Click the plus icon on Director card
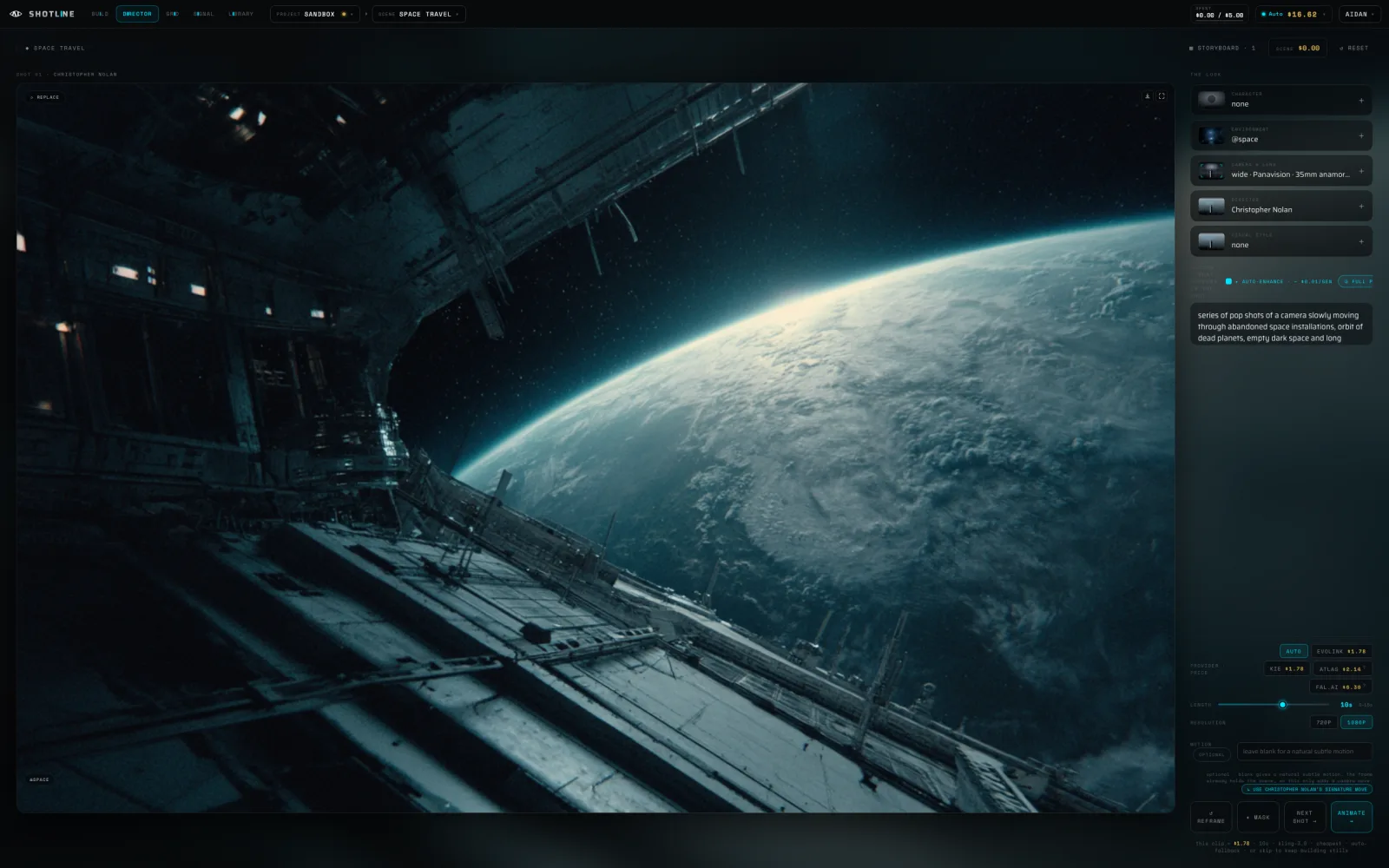The width and height of the screenshot is (1389, 868). point(1361,207)
